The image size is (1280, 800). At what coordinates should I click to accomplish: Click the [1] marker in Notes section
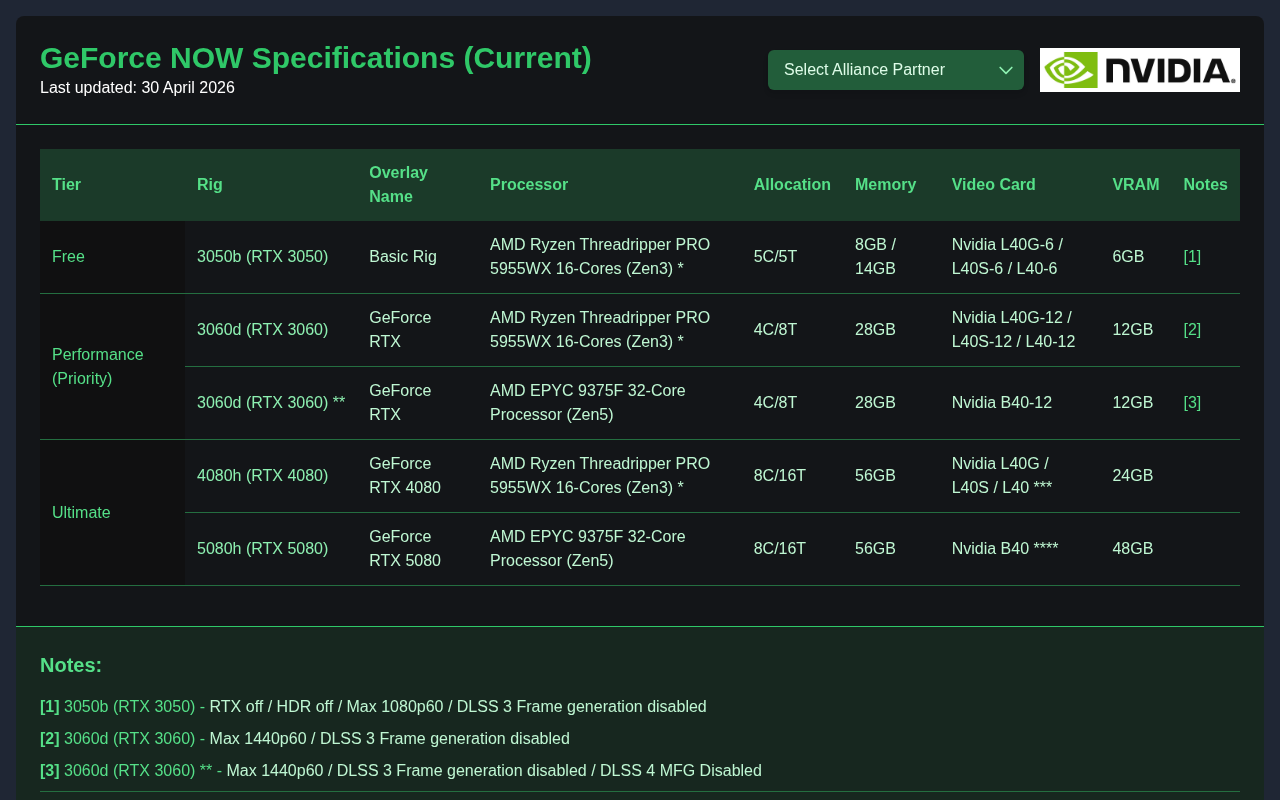(x=50, y=707)
